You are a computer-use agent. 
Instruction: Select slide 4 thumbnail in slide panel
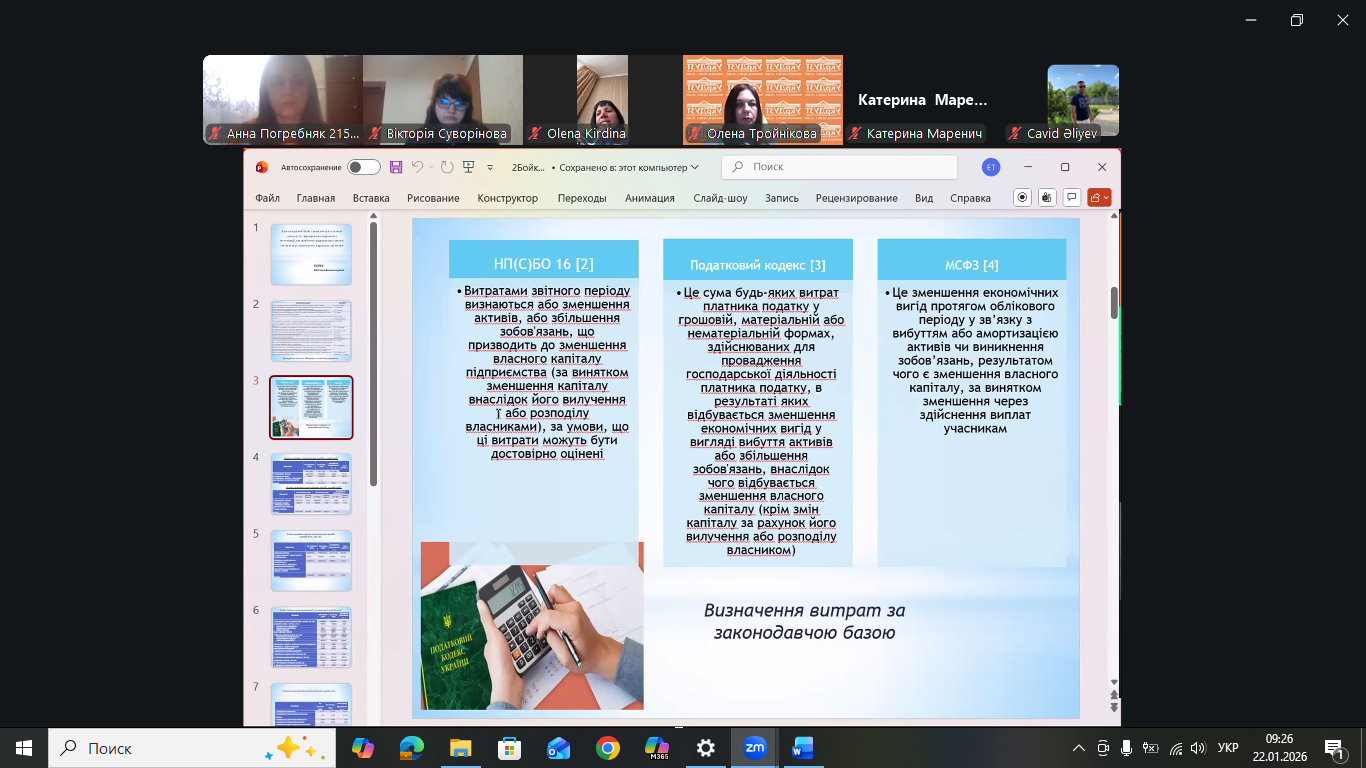pos(311,484)
